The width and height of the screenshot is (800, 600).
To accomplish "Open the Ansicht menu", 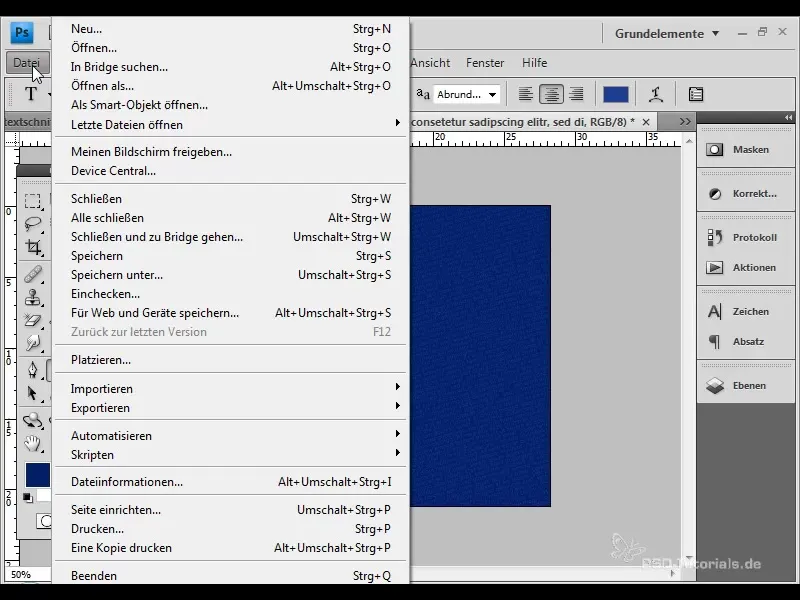I will (430, 63).
